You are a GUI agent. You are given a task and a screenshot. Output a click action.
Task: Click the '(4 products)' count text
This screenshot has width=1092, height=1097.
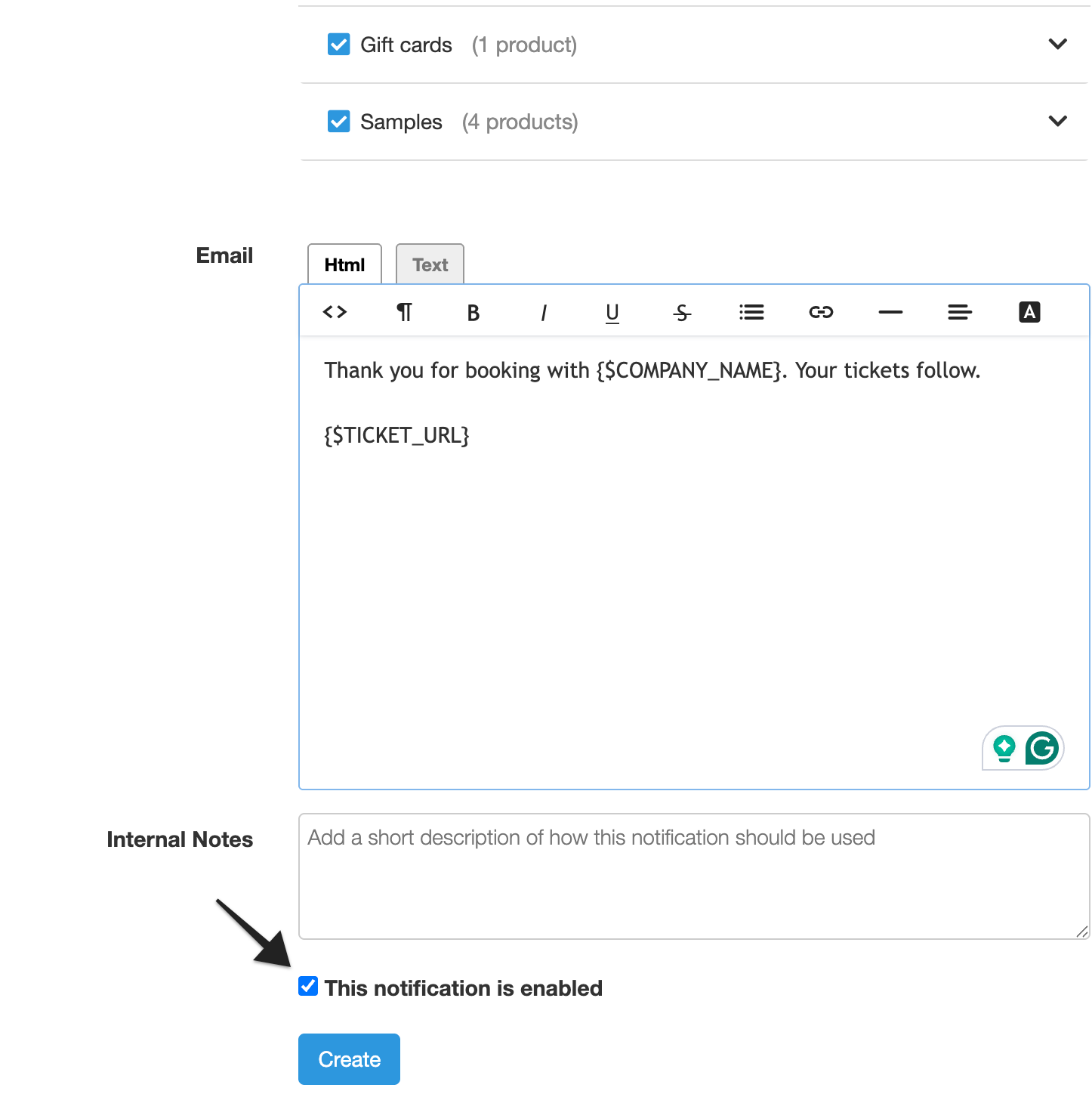click(520, 122)
